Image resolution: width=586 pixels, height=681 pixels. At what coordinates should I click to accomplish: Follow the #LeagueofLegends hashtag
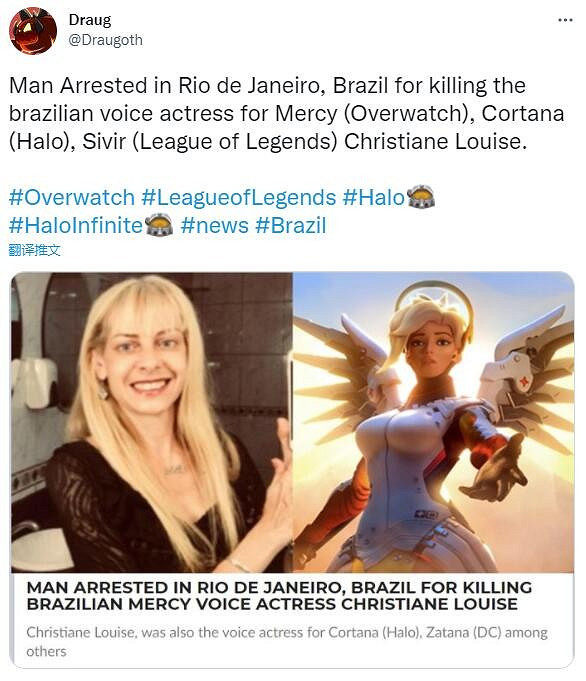238,198
